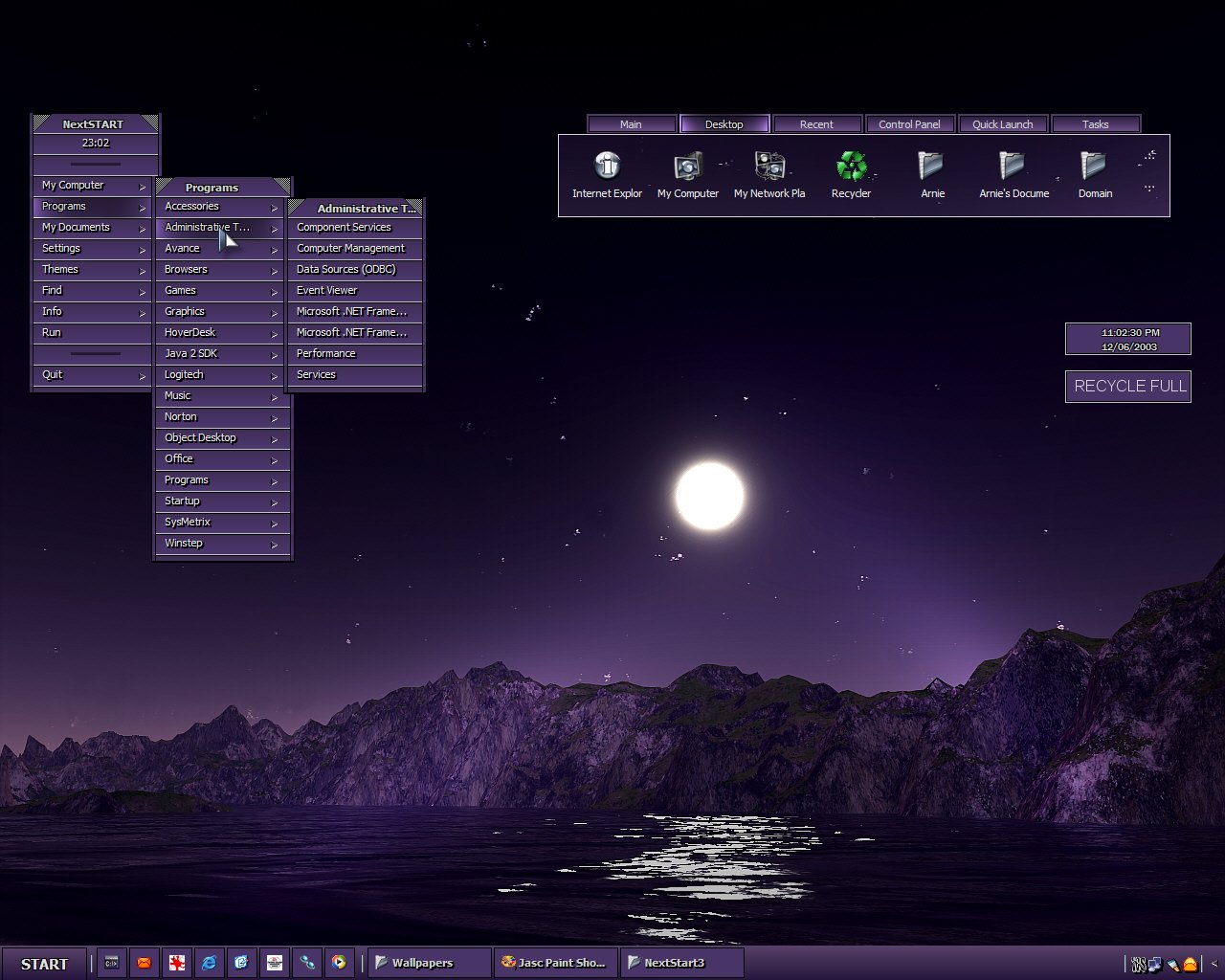1225x980 pixels.
Task: Expand Graphics in Programs menu
Action: click(222, 312)
